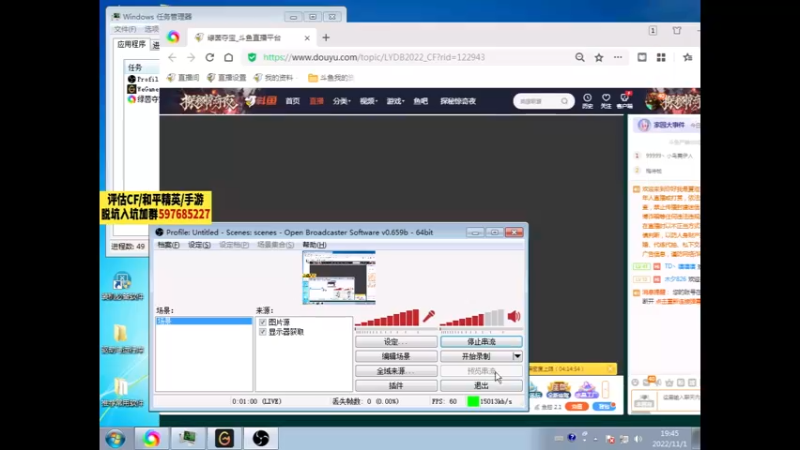This screenshot has width=800, height=450.
Task: Open OBS 帮助(H) menu
Action: coord(314,245)
